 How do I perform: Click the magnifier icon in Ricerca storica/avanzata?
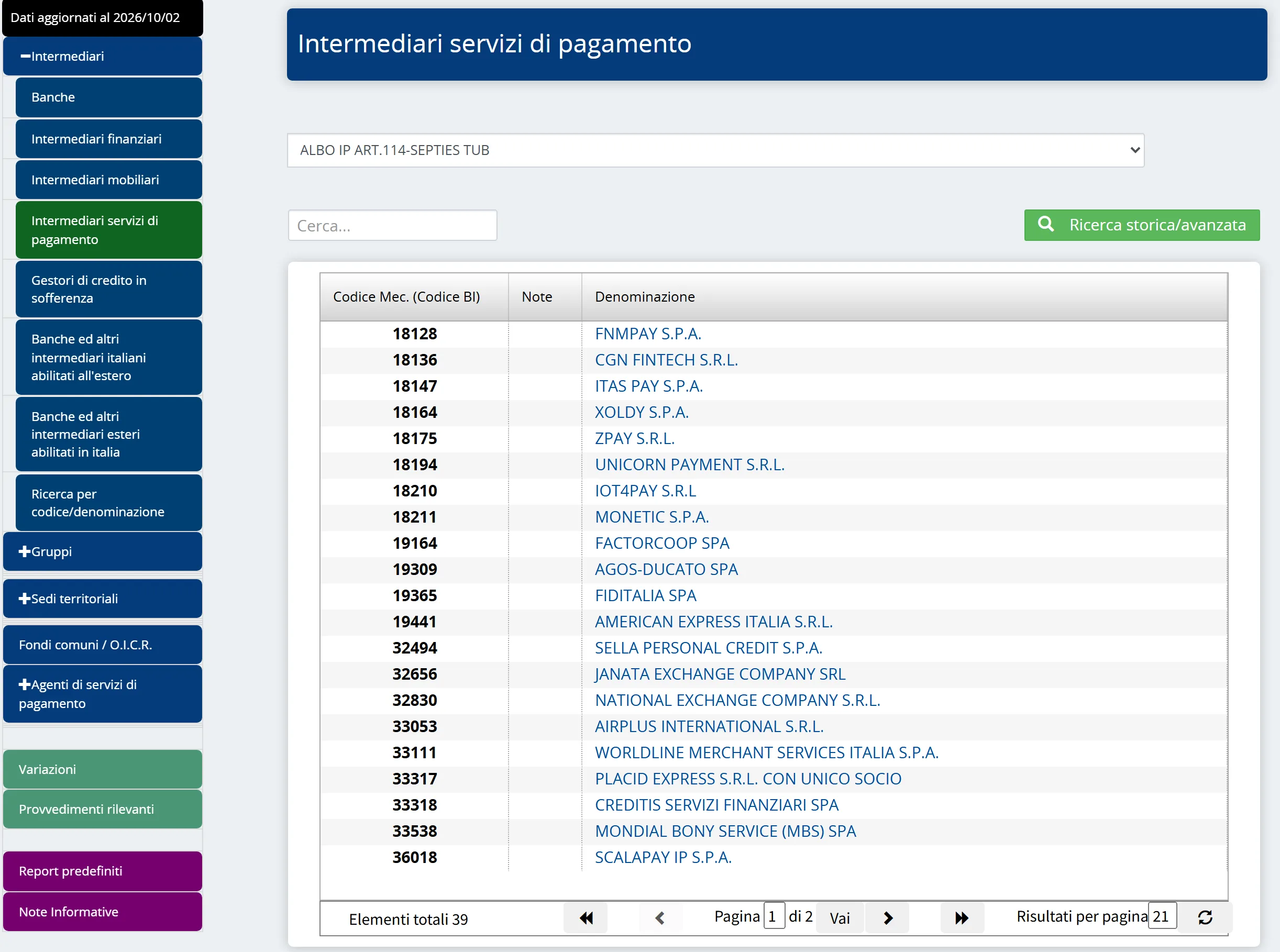point(1045,224)
